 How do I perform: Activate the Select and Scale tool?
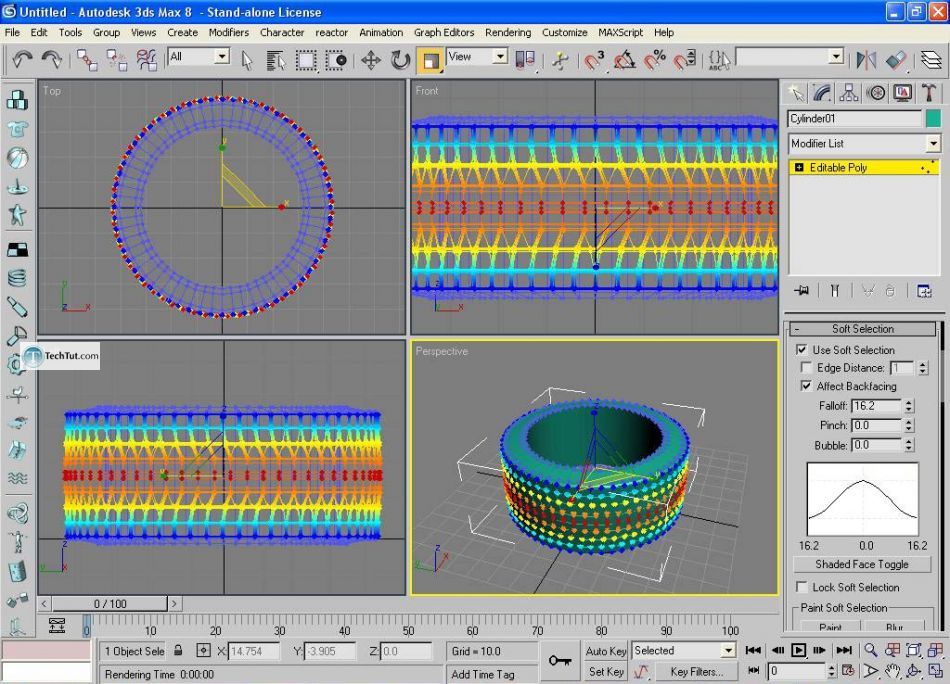tap(431, 60)
